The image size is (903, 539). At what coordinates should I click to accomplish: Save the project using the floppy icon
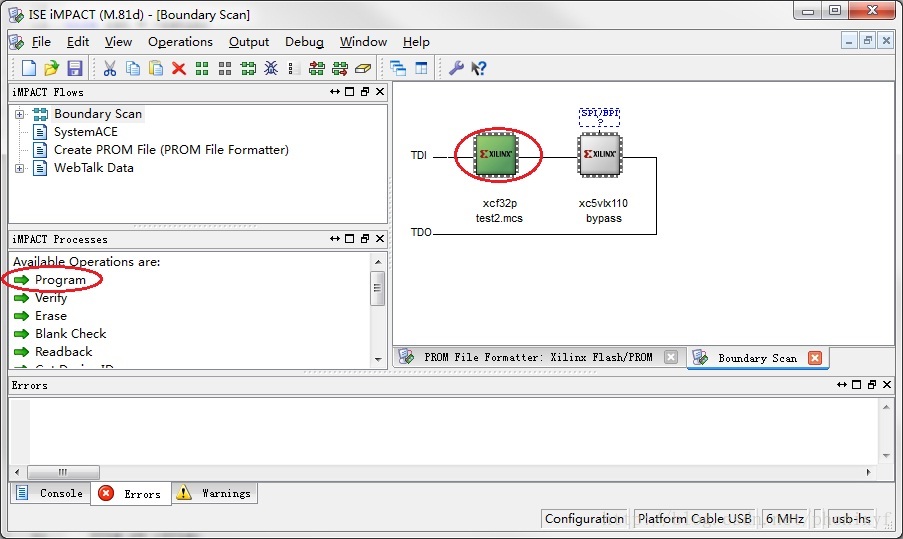(x=74, y=68)
